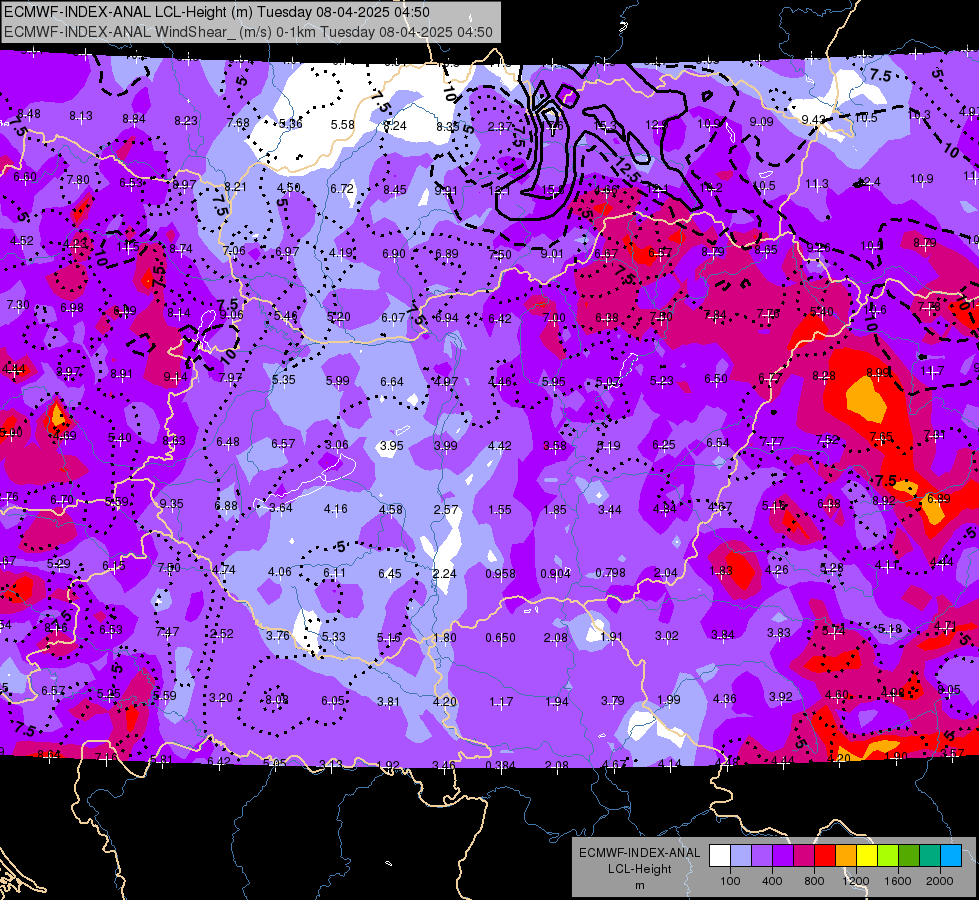Select the yellow legend color swatch
979x900 pixels.
pyautogui.click(x=867, y=856)
